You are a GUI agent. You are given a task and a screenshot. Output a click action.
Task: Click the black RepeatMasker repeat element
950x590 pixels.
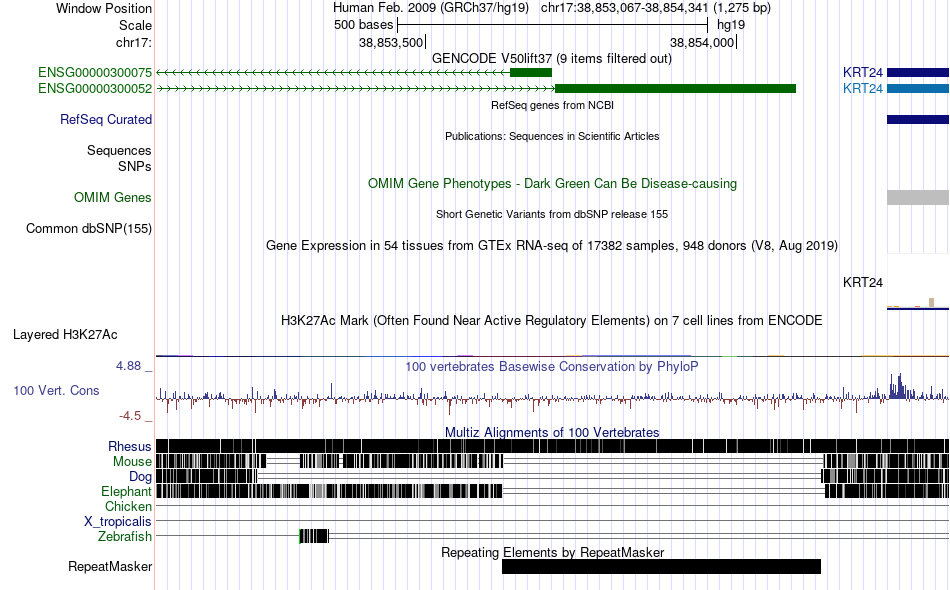tap(662, 566)
